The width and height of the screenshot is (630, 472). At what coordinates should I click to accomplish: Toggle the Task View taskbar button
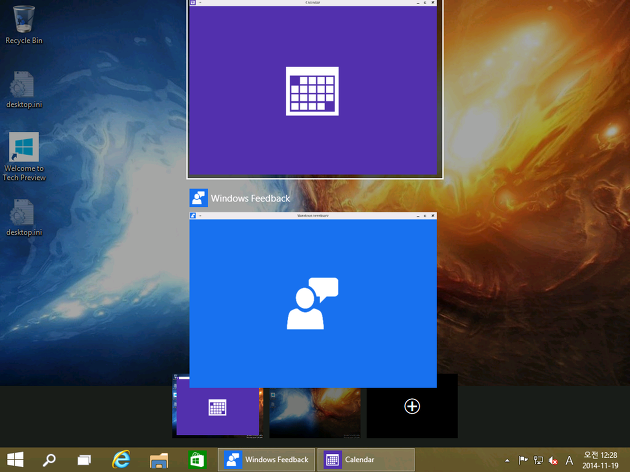84,460
